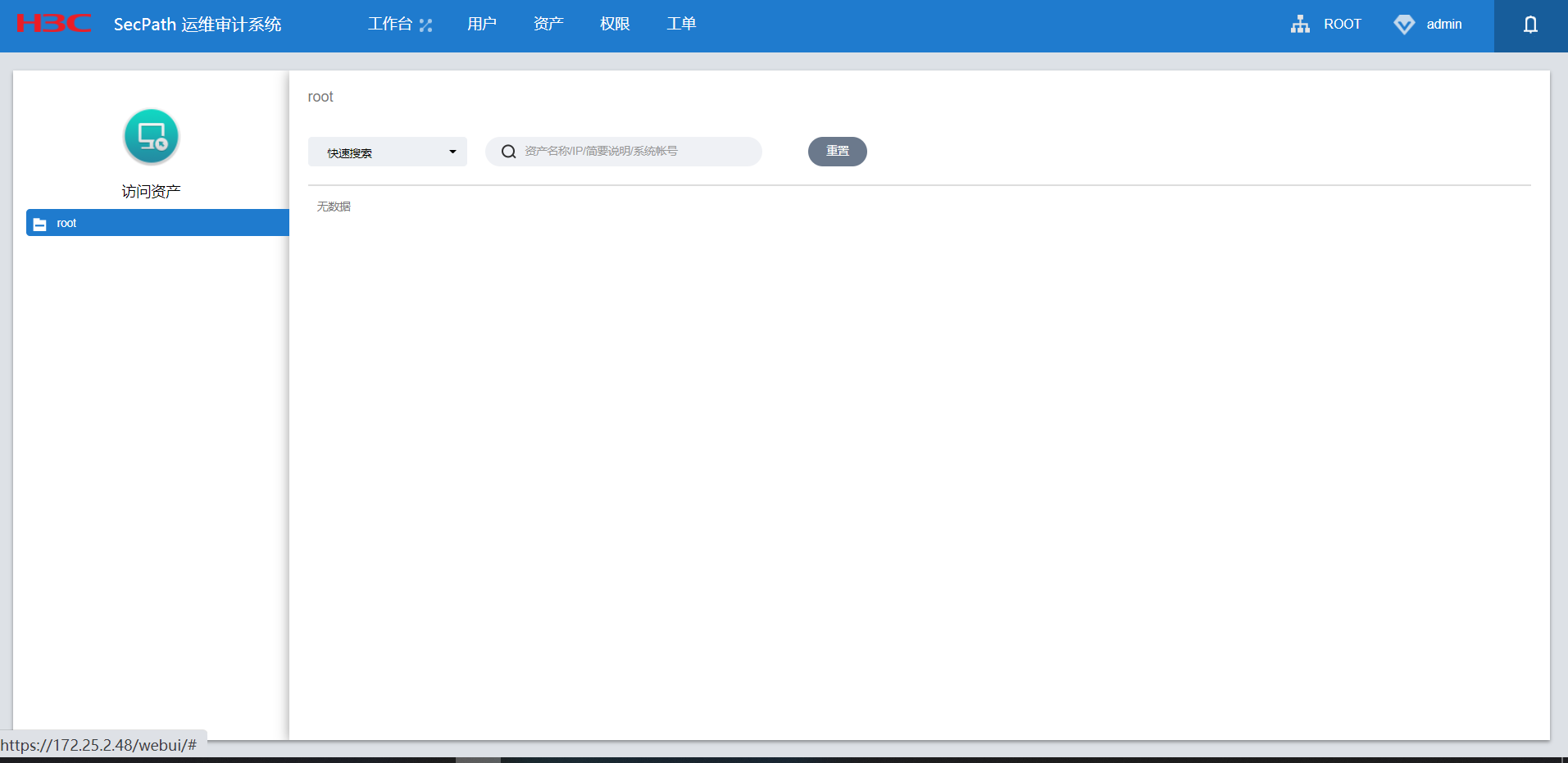Image resolution: width=1568 pixels, height=763 pixels.
Task: Click the root breadcrumb heading
Action: (320, 97)
